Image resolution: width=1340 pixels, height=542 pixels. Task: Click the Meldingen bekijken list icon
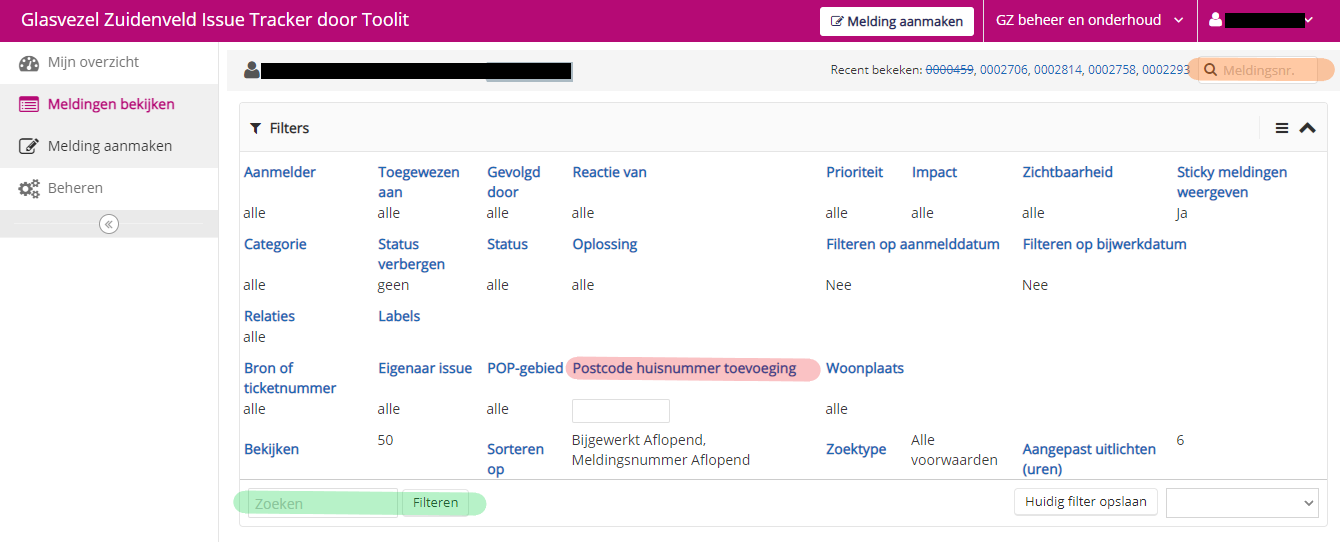coord(29,105)
